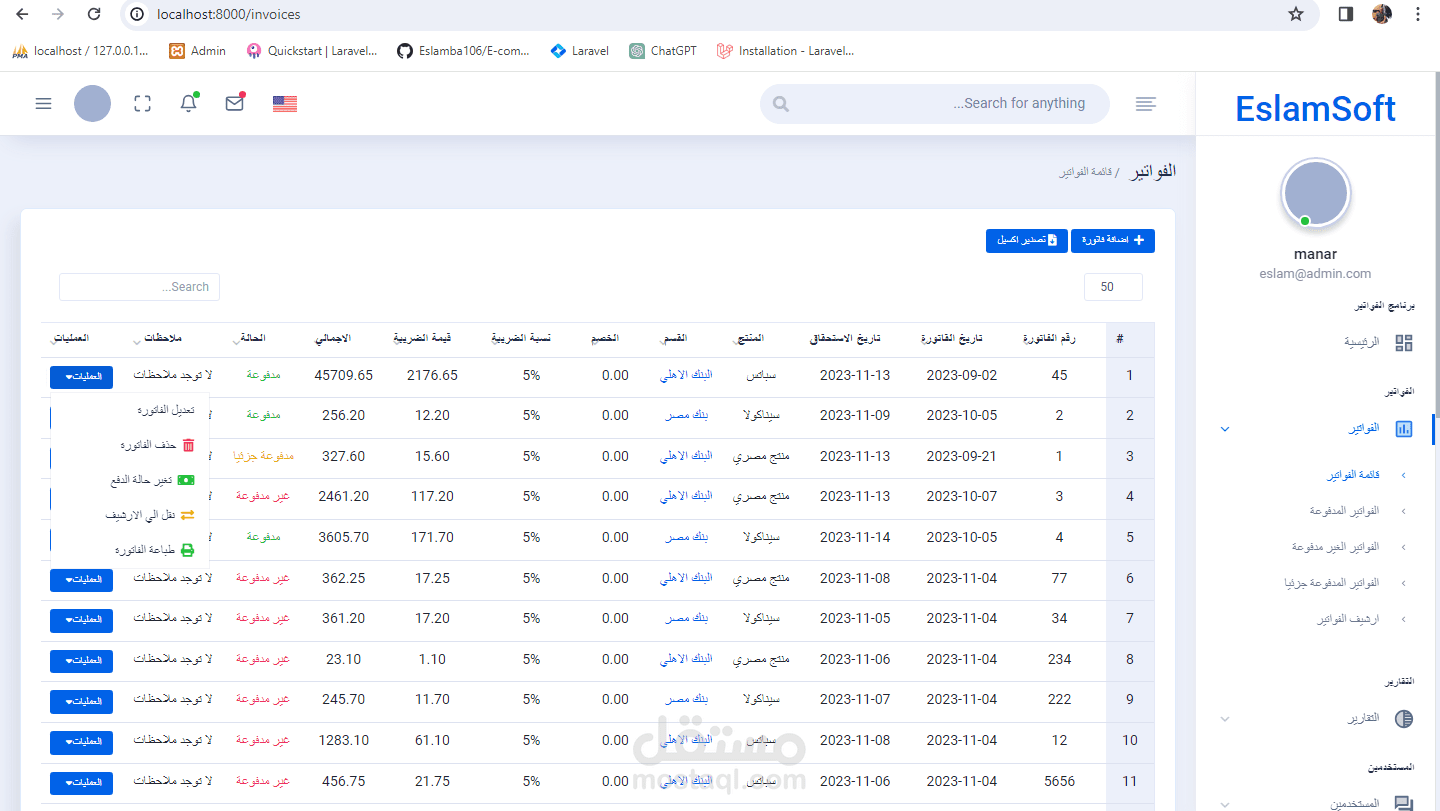Select the US flag language icon
This screenshot has width=1440, height=811.
285,103
